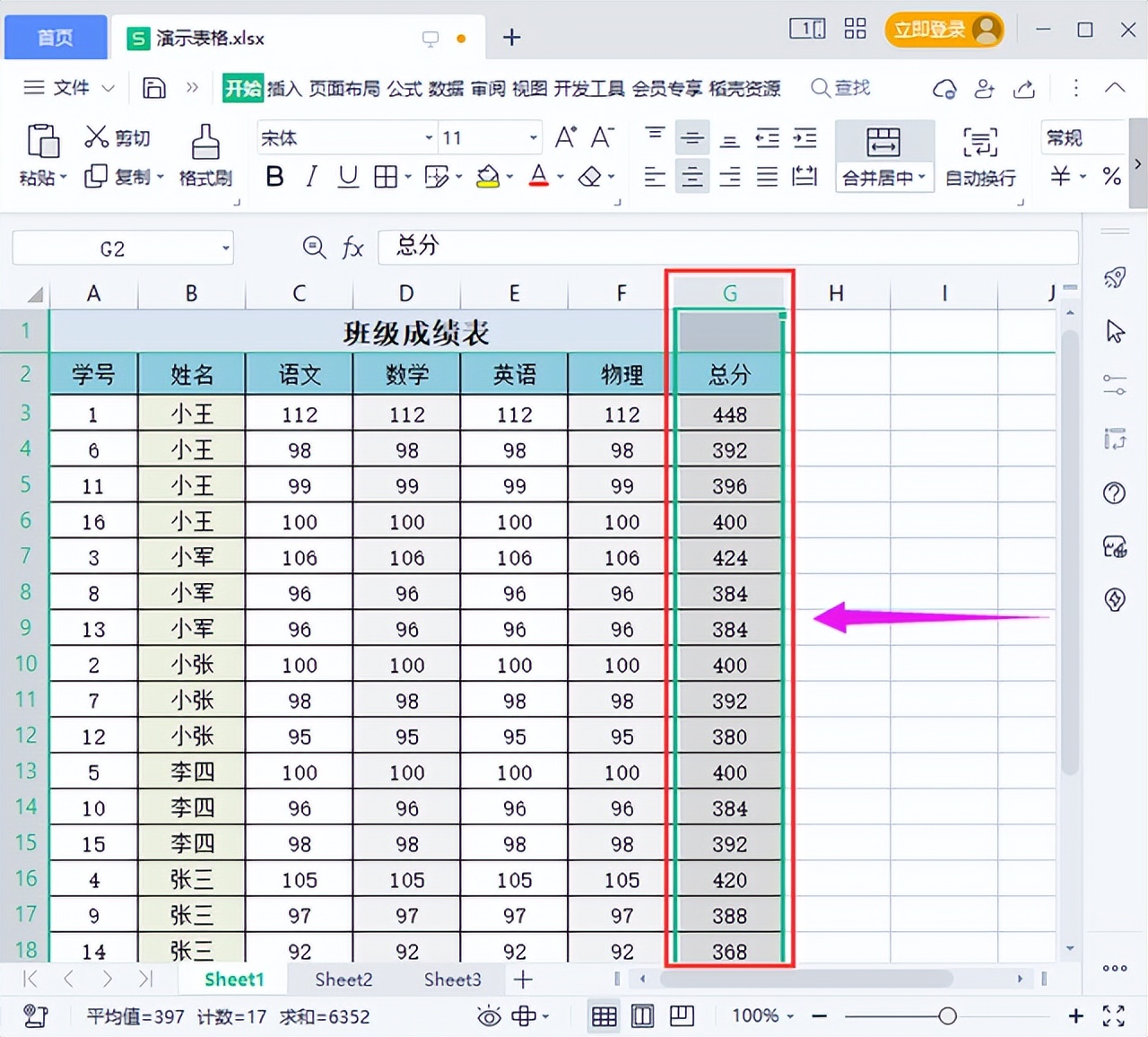
Task: Toggle underline formatting
Action: coord(347,176)
